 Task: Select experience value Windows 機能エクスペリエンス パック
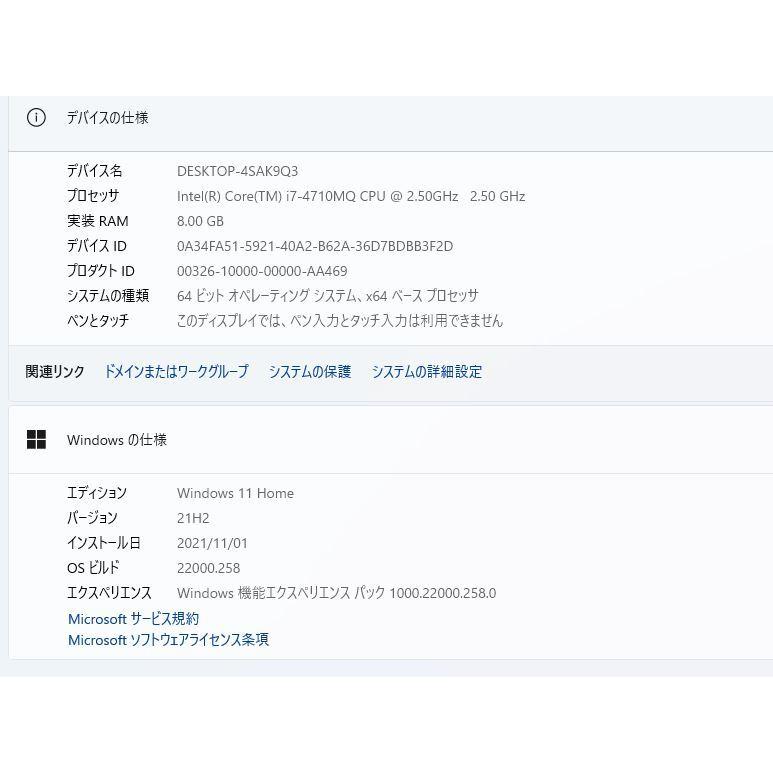337,593
